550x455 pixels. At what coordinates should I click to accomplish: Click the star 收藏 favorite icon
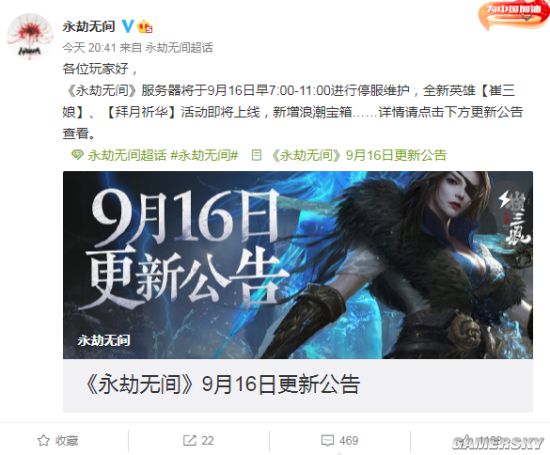(43, 440)
